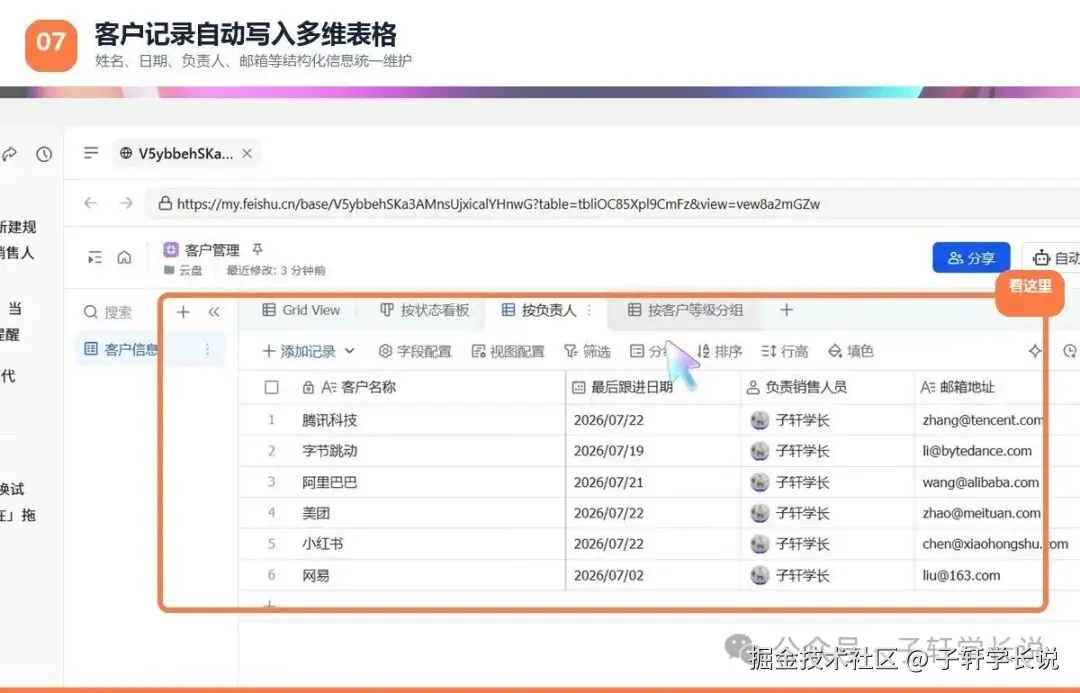Click the purple 客户管理 base icon
This screenshot has height=693, width=1080.
click(x=171, y=249)
